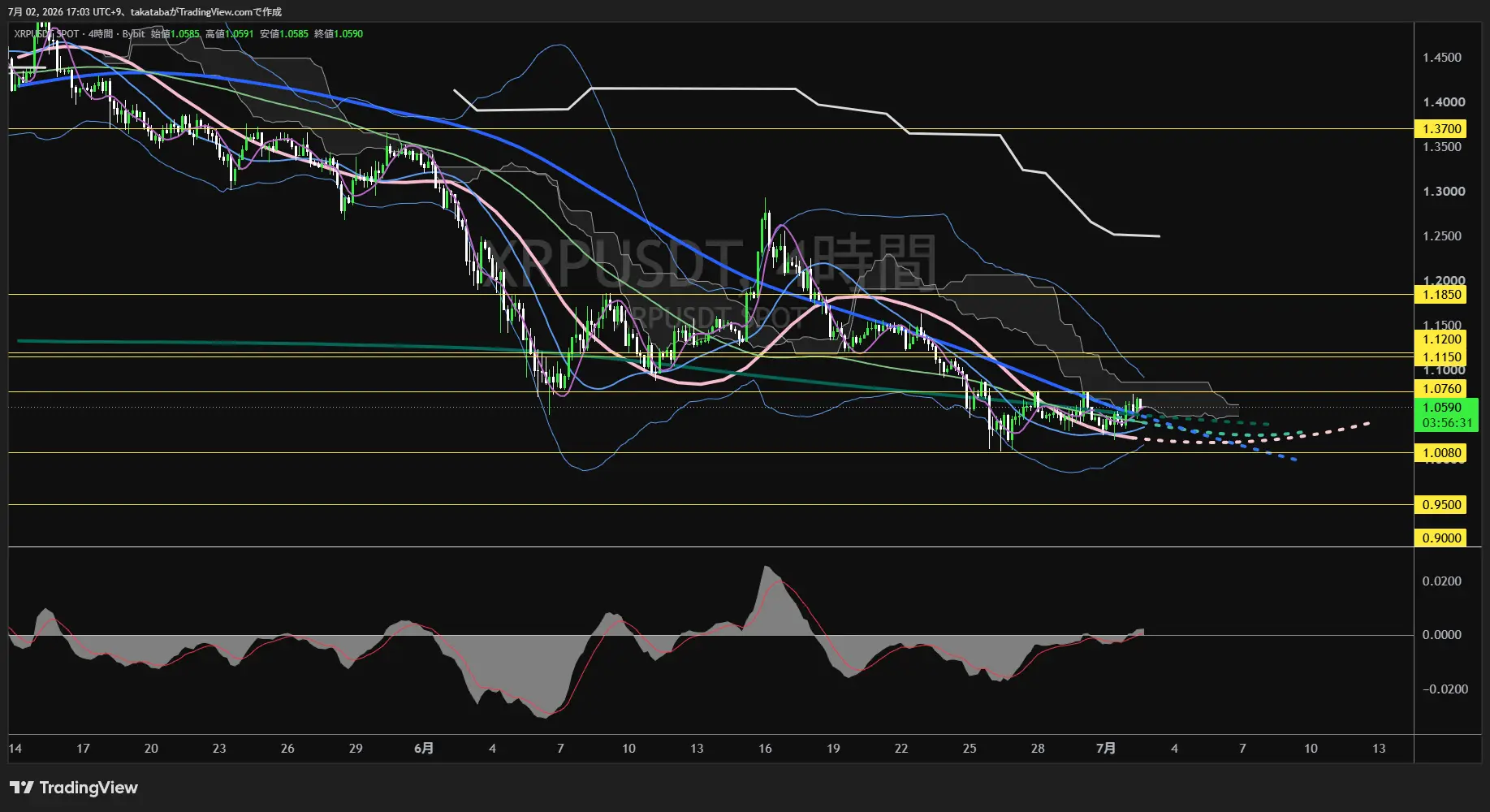The height and width of the screenshot is (812, 1490).
Task: Click the date 29 on the time axis
Action: coord(356,749)
